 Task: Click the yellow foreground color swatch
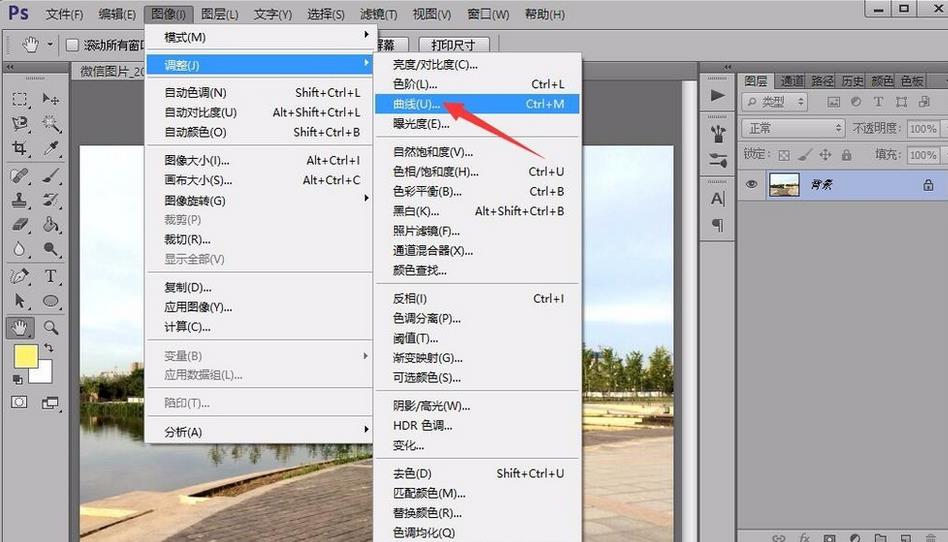(x=25, y=357)
